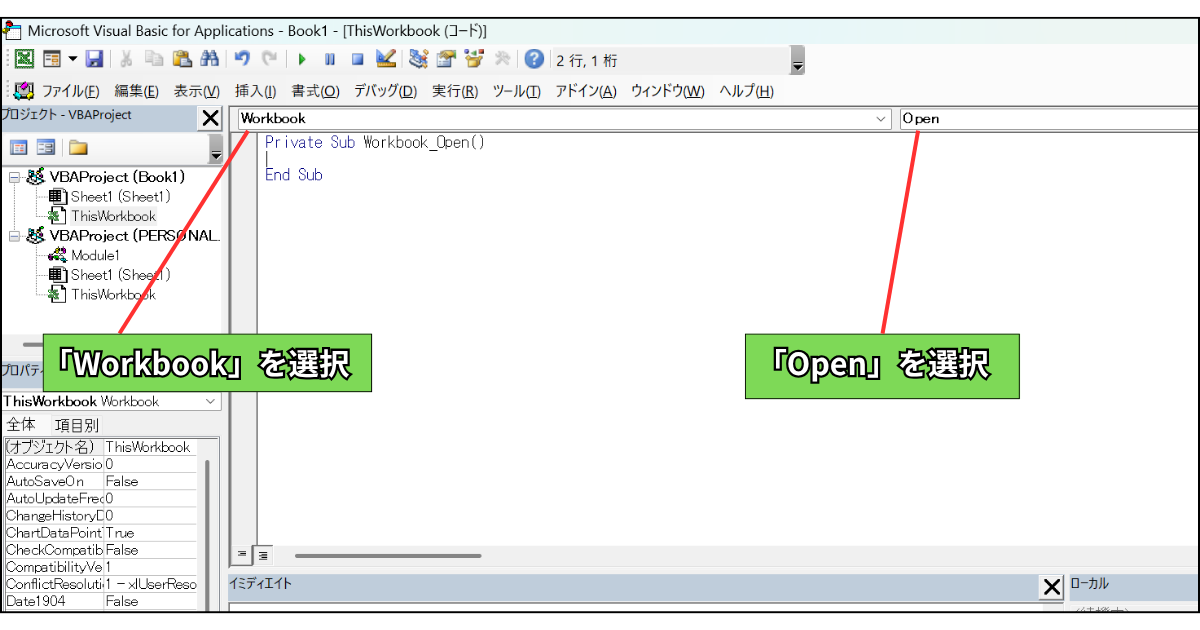Select the AccuracyVersion property row
Screen dimensions: 1200x630
[100, 464]
